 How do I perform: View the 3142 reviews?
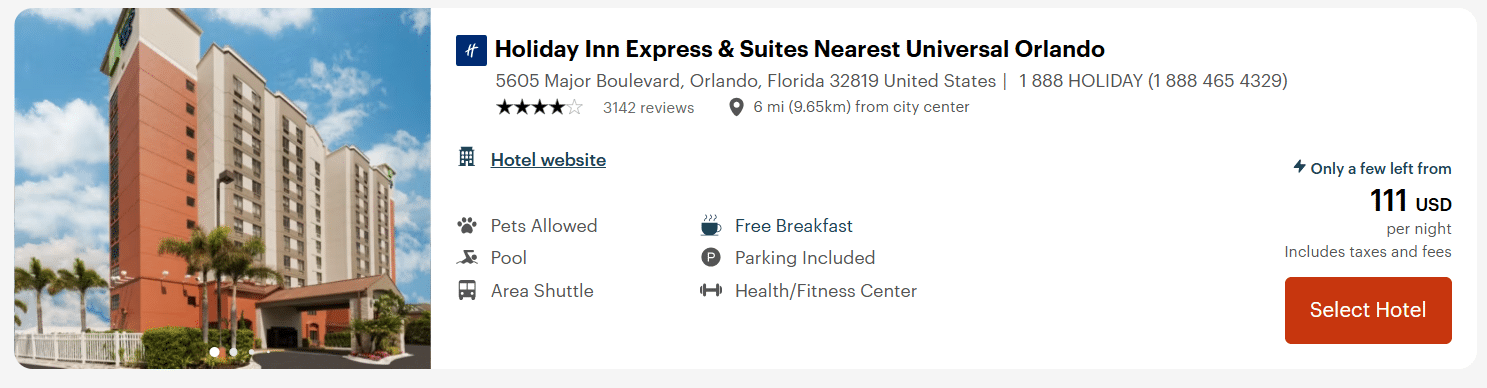[x=648, y=107]
